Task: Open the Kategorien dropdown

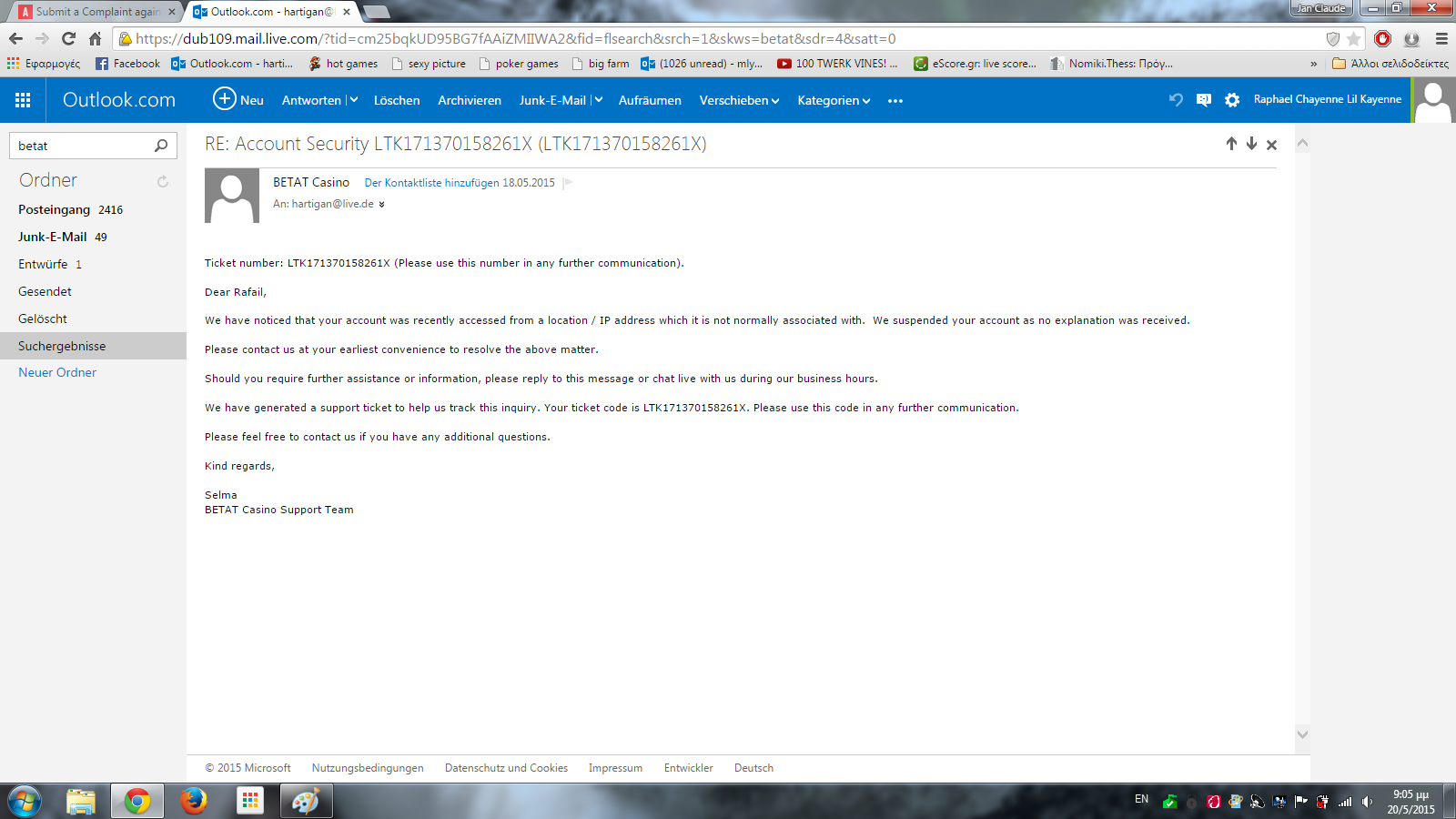Action: 834,100
